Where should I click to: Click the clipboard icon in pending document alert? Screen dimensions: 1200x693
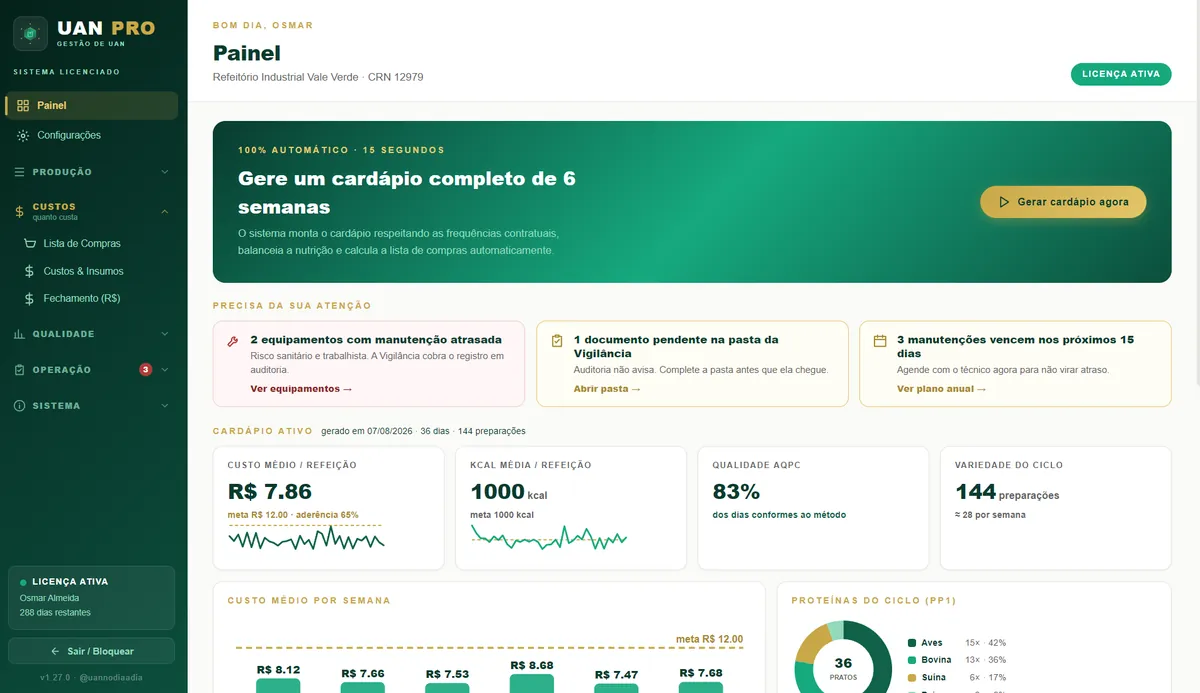pyautogui.click(x=557, y=341)
